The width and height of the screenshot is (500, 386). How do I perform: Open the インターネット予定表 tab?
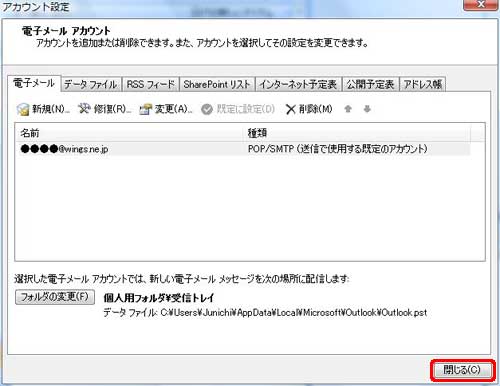(x=298, y=84)
